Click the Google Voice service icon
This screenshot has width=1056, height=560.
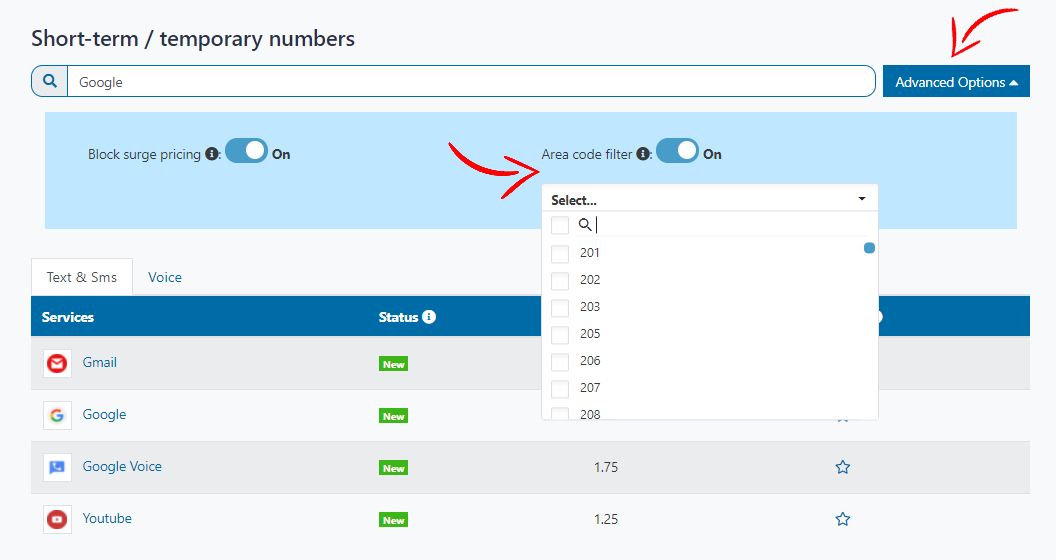pyautogui.click(x=57, y=467)
